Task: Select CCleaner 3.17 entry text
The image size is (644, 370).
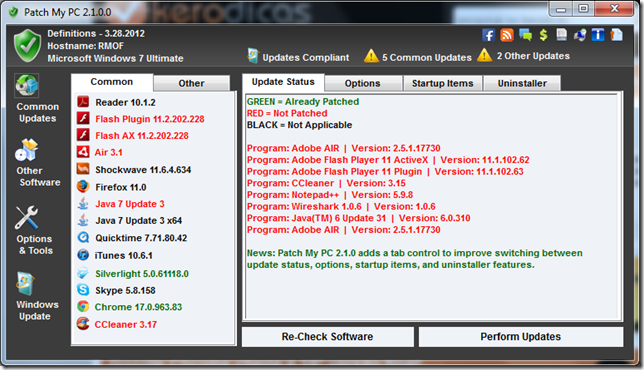Action: click(x=125, y=324)
